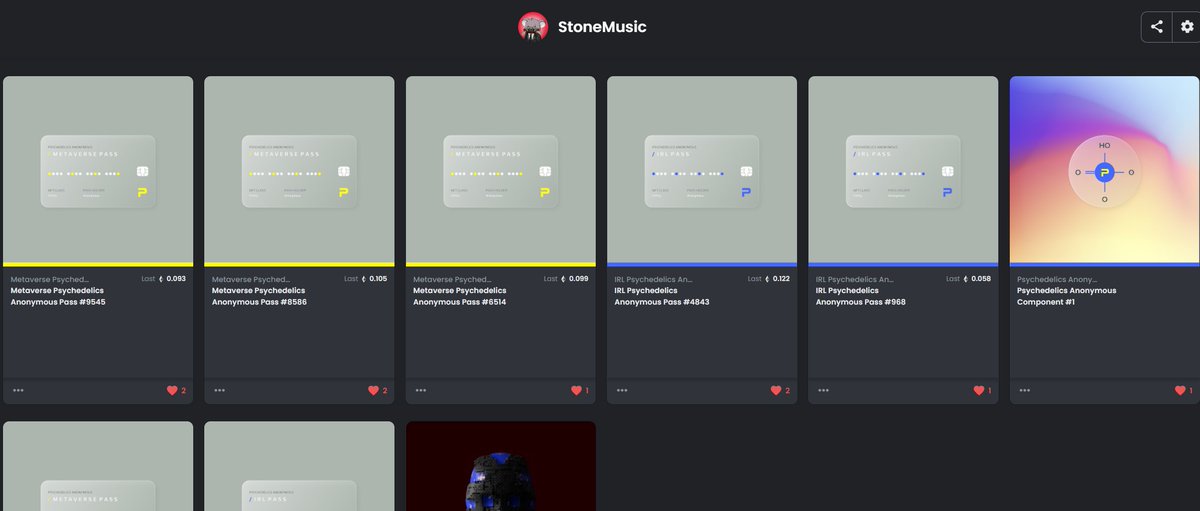Open more options on Pass #8586 card
1200x511 pixels.
coord(219,390)
